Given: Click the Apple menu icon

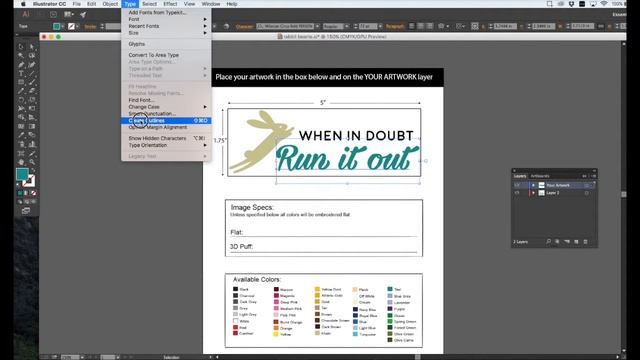Looking at the screenshot, I should [24, 4].
